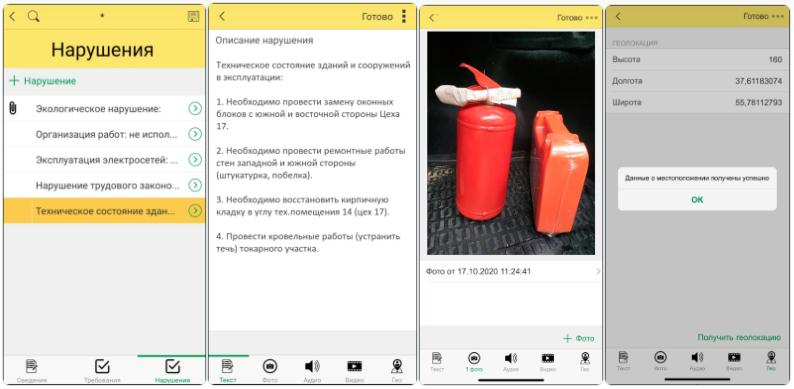Open Аудио tab on geolocation screen
Viewport: 794px width, 389px height.
point(697,361)
